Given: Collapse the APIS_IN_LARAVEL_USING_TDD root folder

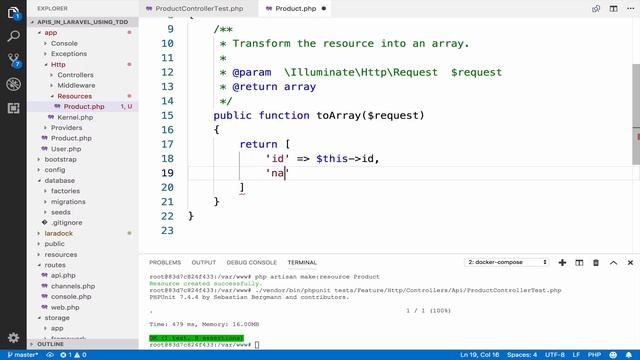Looking at the screenshot, I should (82, 22).
